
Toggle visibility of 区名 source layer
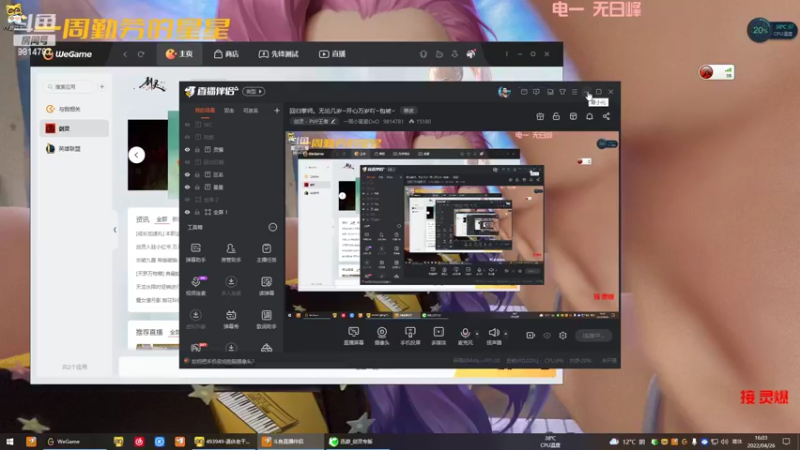point(187,174)
